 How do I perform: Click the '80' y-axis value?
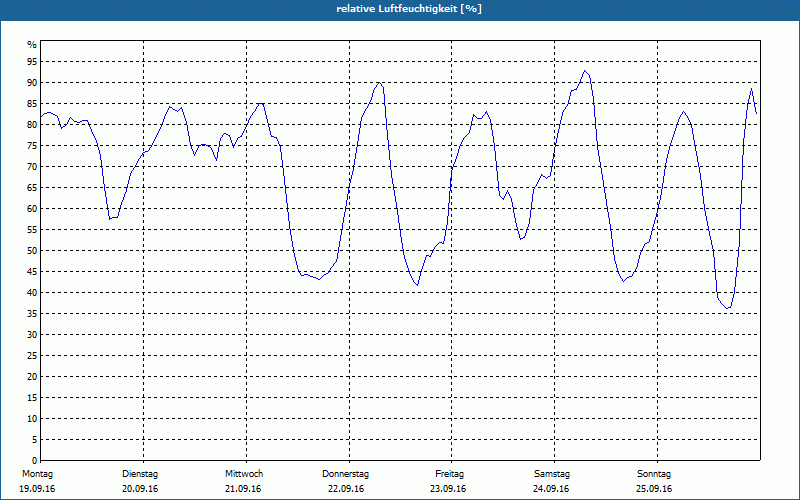click(x=32, y=124)
